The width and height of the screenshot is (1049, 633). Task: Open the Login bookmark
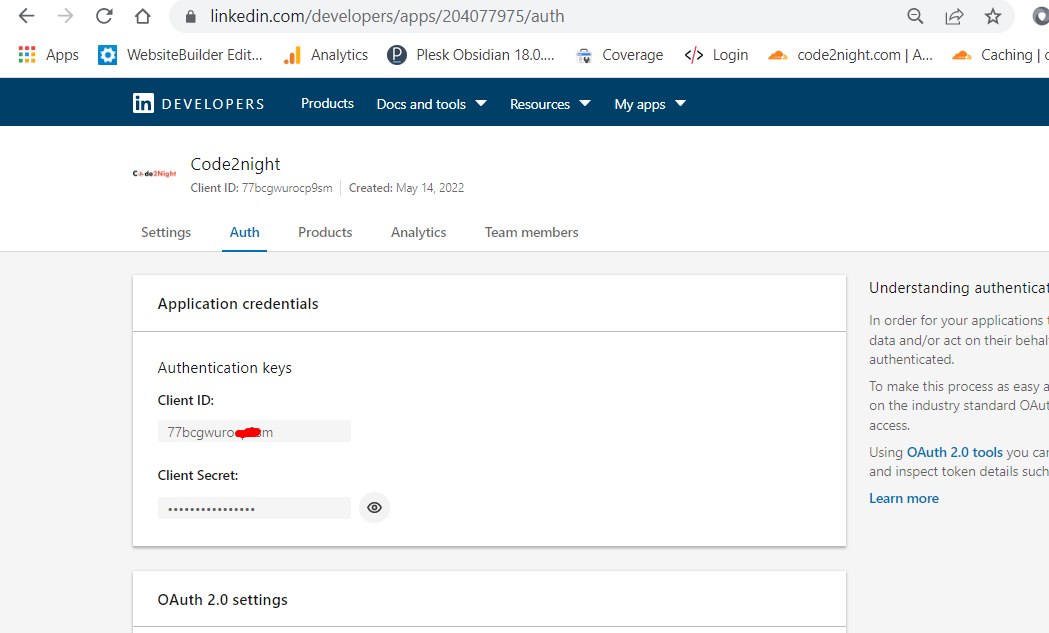coord(716,55)
